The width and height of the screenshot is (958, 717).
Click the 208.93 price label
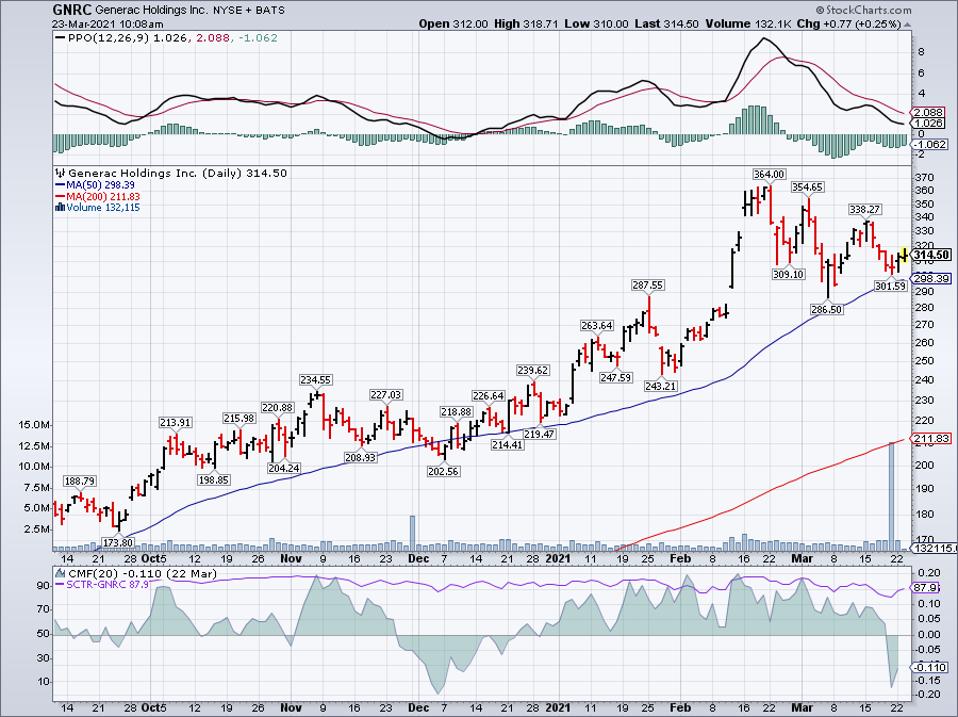click(360, 457)
